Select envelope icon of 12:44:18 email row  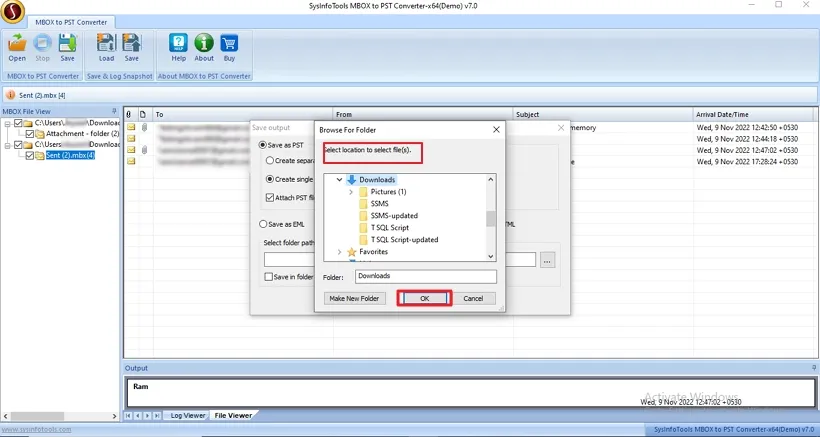[131, 139]
